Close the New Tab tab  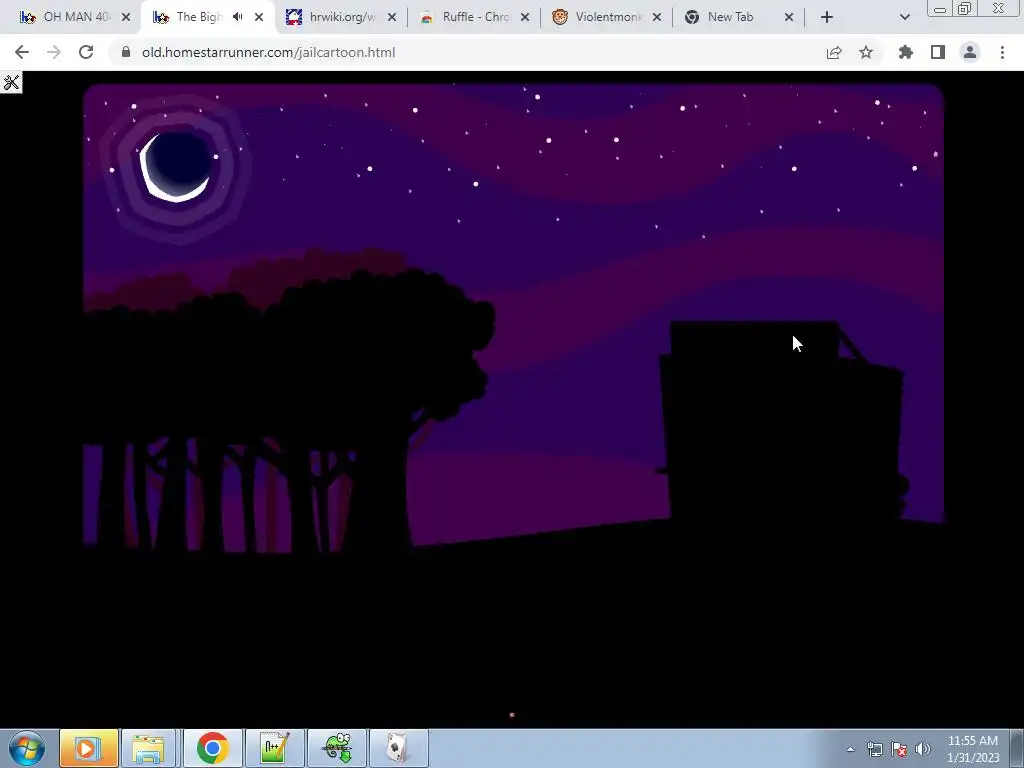(x=789, y=17)
